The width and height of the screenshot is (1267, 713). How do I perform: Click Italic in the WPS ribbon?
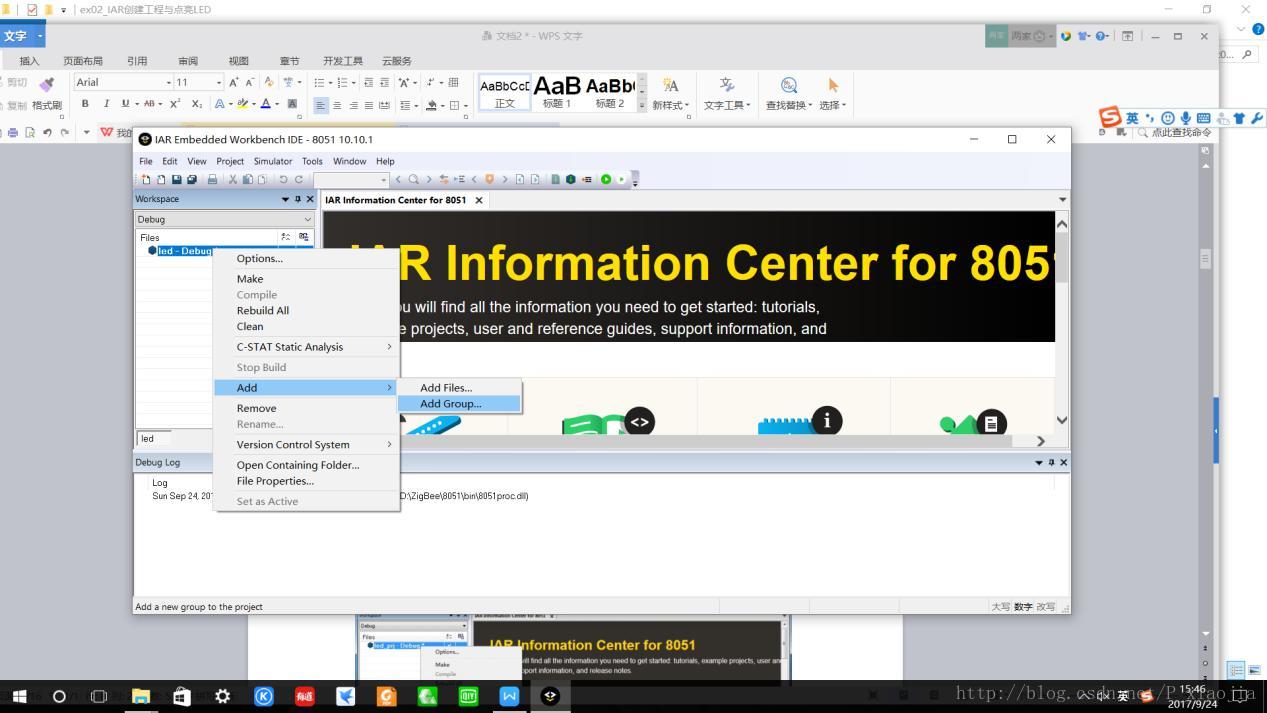pos(105,103)
